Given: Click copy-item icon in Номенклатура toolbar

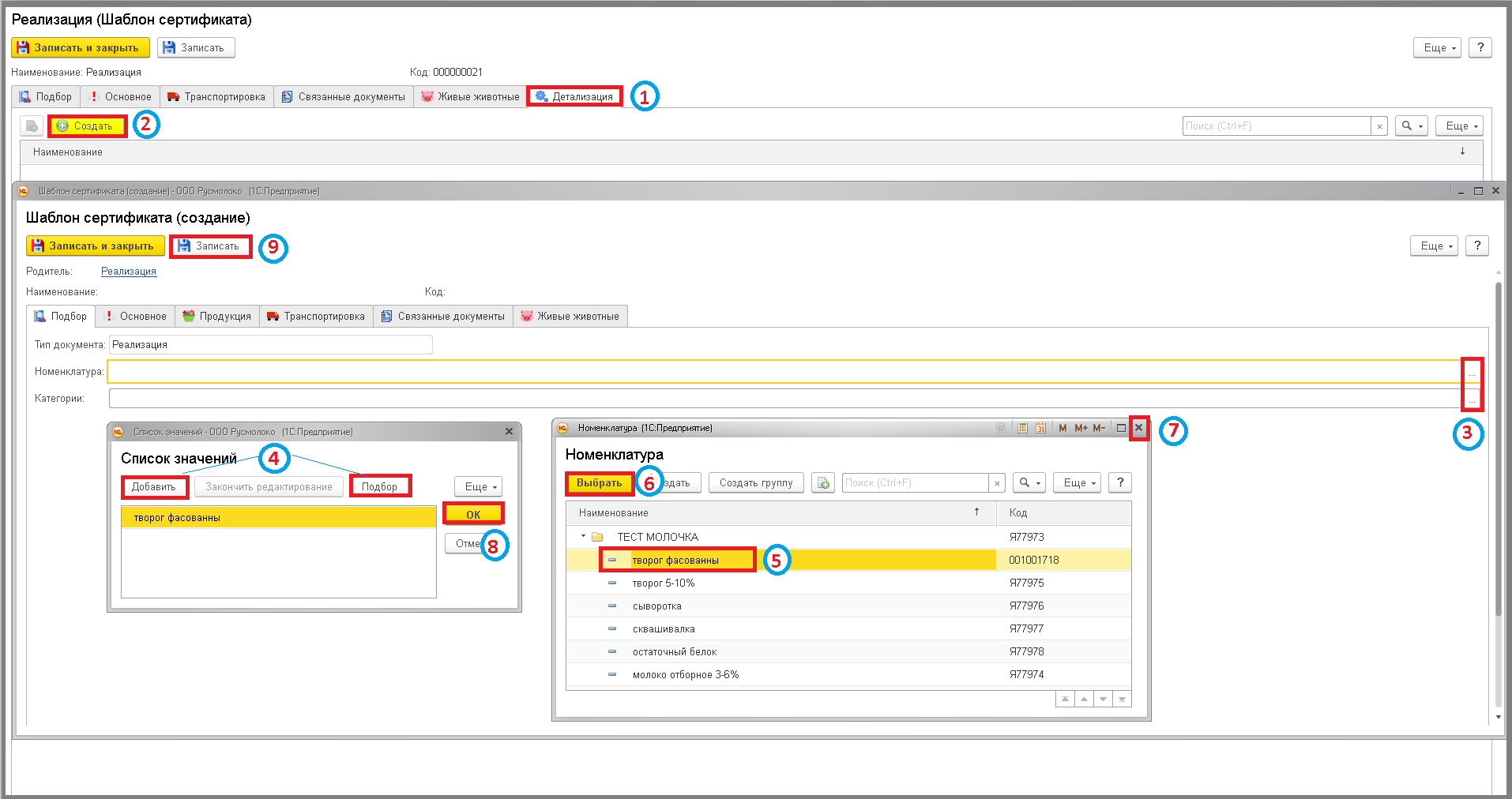Looking at the screenshot, I should [823, 482].
